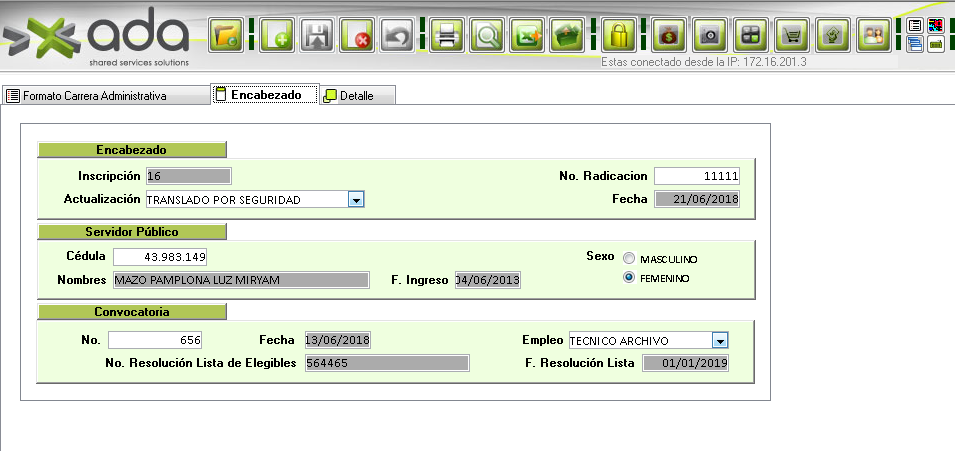Create a new record with plus icon

(277, 36)
